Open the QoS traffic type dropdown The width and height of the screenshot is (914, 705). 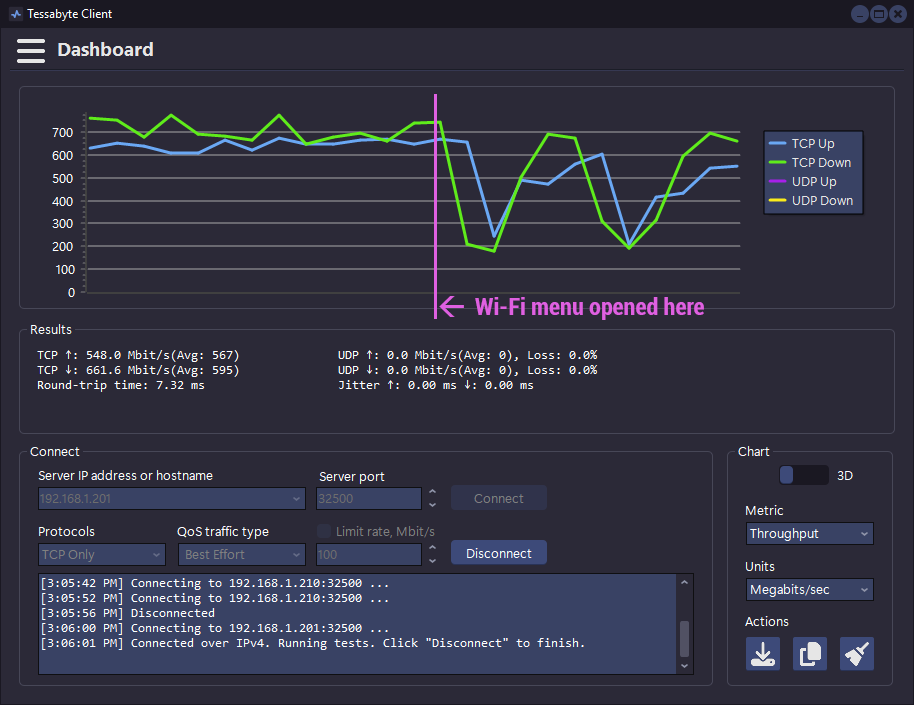[x=241, y=554]
